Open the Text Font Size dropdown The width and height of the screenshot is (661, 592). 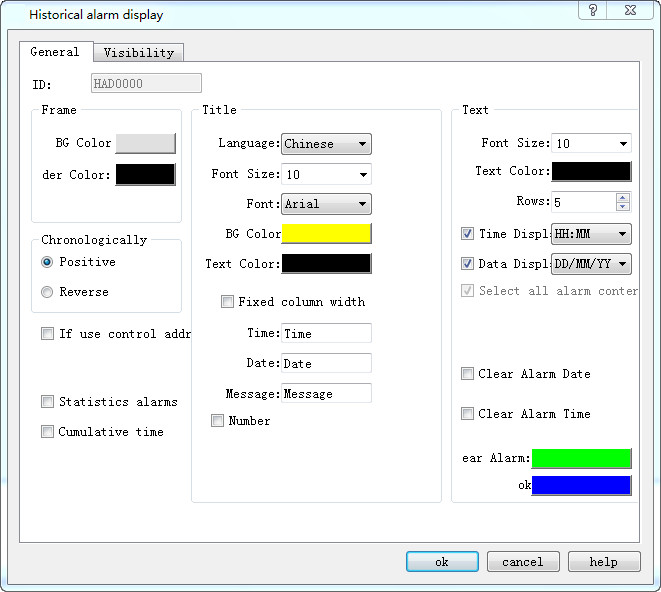(591, 143)
